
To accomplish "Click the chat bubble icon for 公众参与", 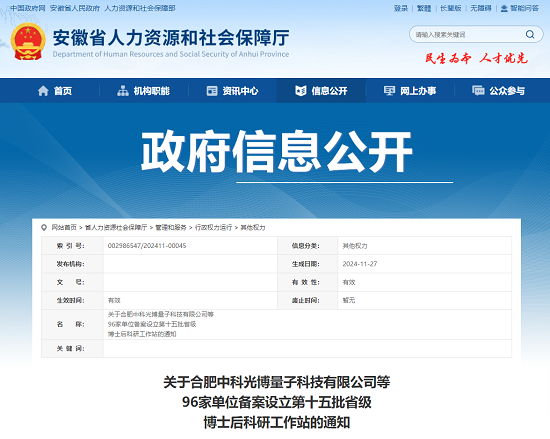I will coord(478,90).
